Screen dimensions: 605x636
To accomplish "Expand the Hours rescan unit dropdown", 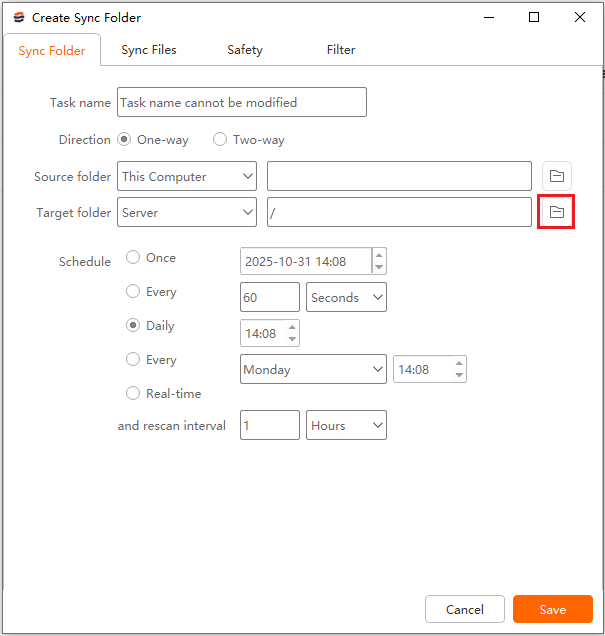I will tap(346, 426).
